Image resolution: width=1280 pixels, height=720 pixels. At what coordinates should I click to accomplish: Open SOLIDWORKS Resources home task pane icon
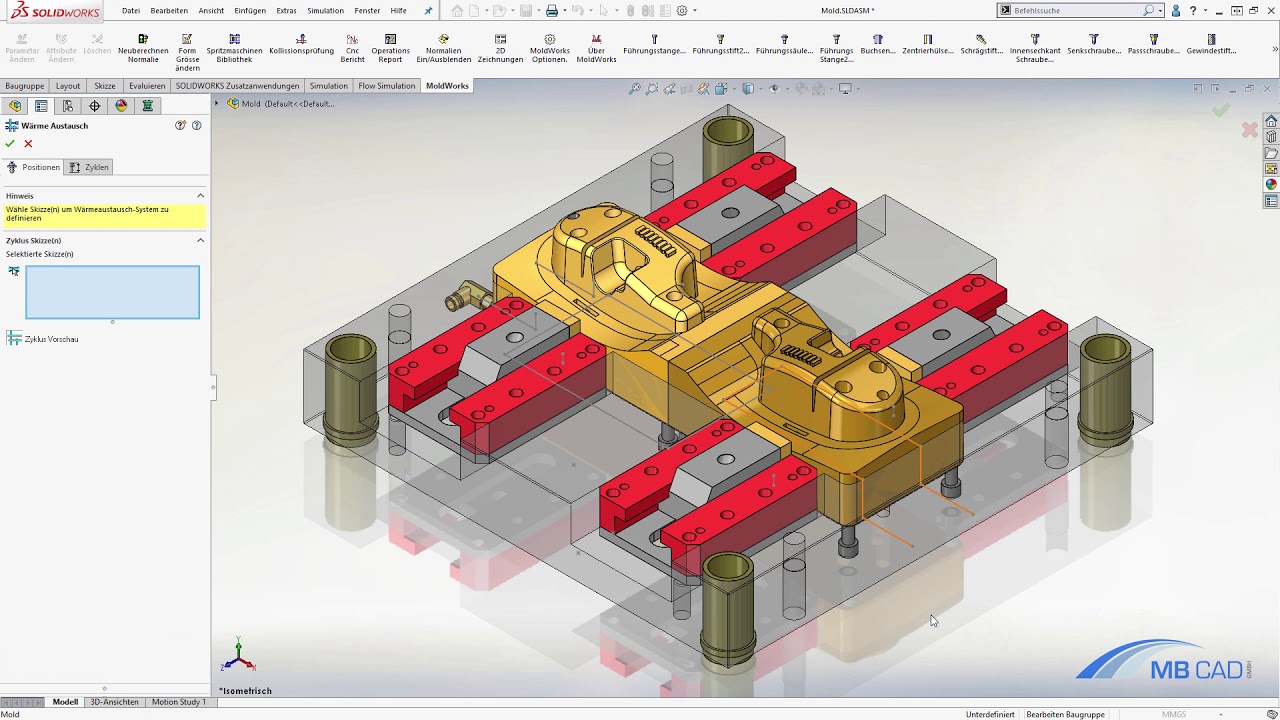[x=1271, y=121]
